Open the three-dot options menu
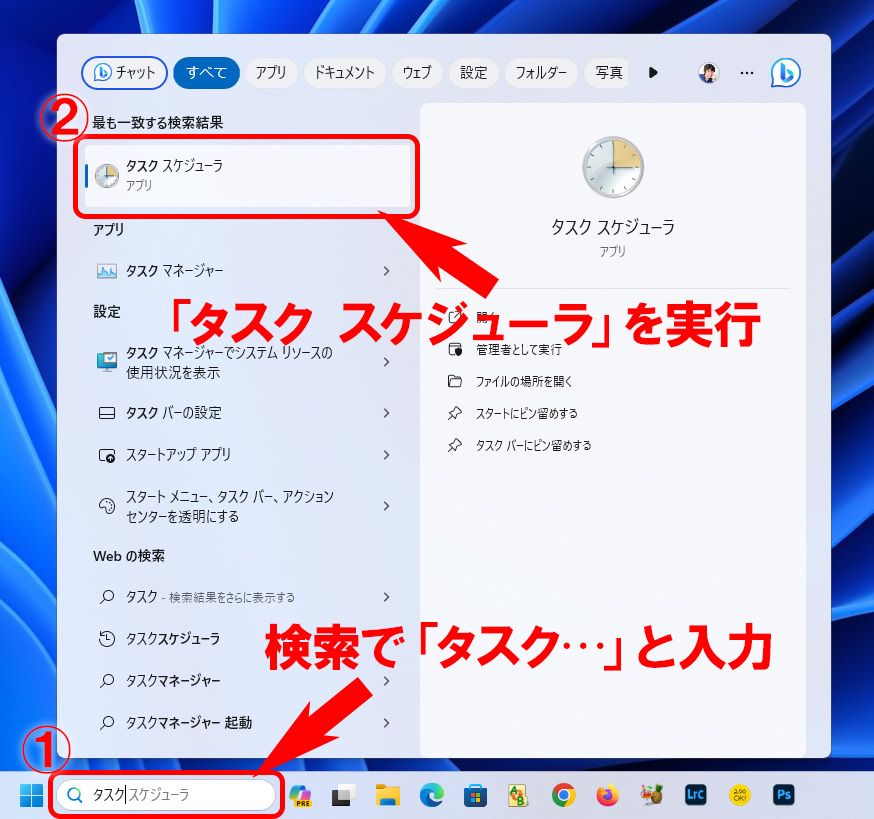The width and height of the screenshot is (874, 819). (x=747, y=72)
